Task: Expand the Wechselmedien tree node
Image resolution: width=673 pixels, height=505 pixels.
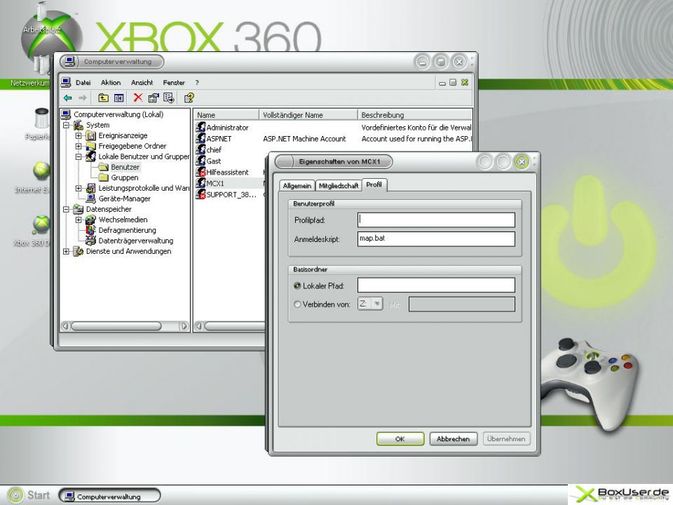Action: 79,220
